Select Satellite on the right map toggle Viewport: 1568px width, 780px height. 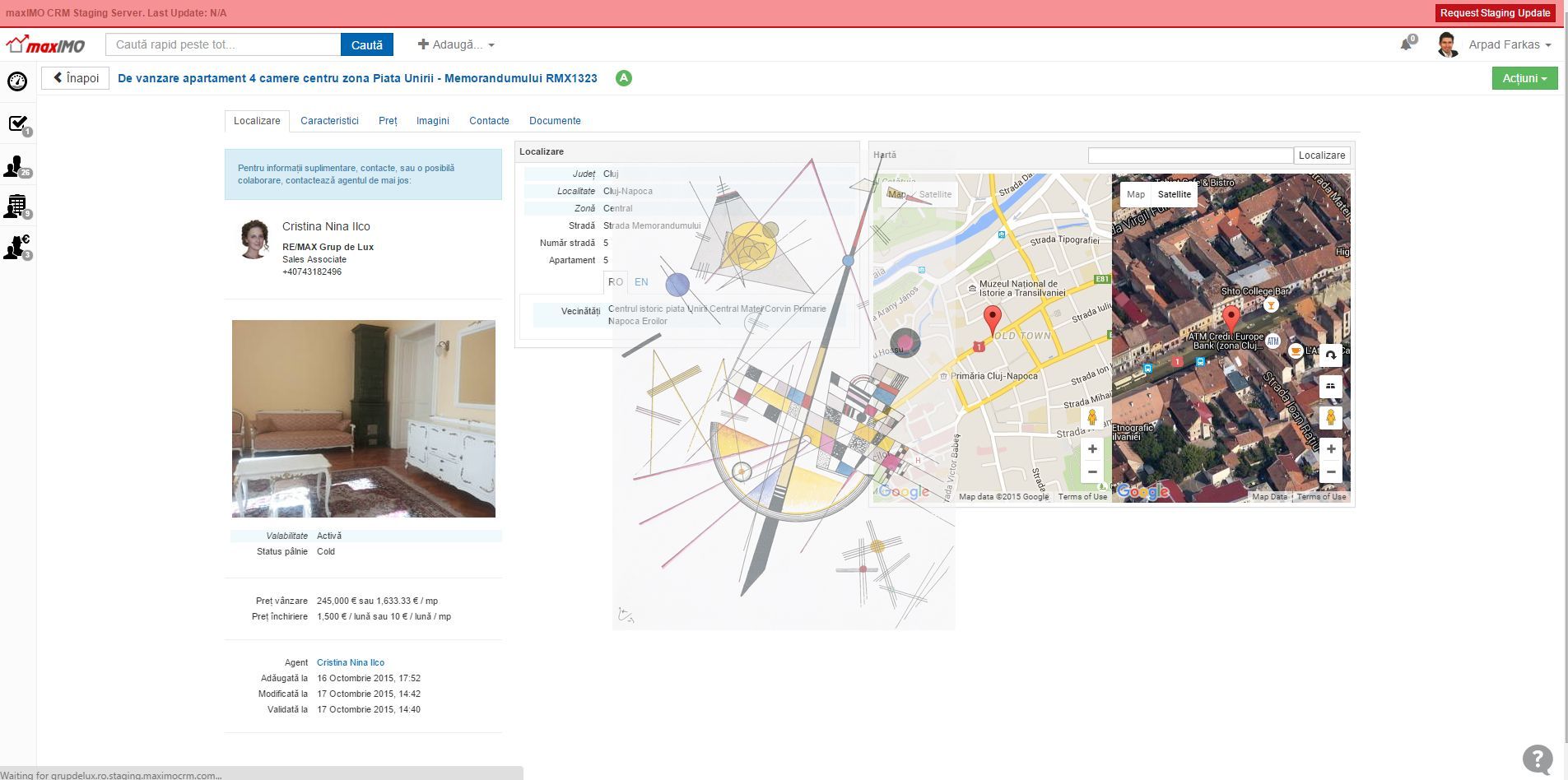[x=1174, y=195]
